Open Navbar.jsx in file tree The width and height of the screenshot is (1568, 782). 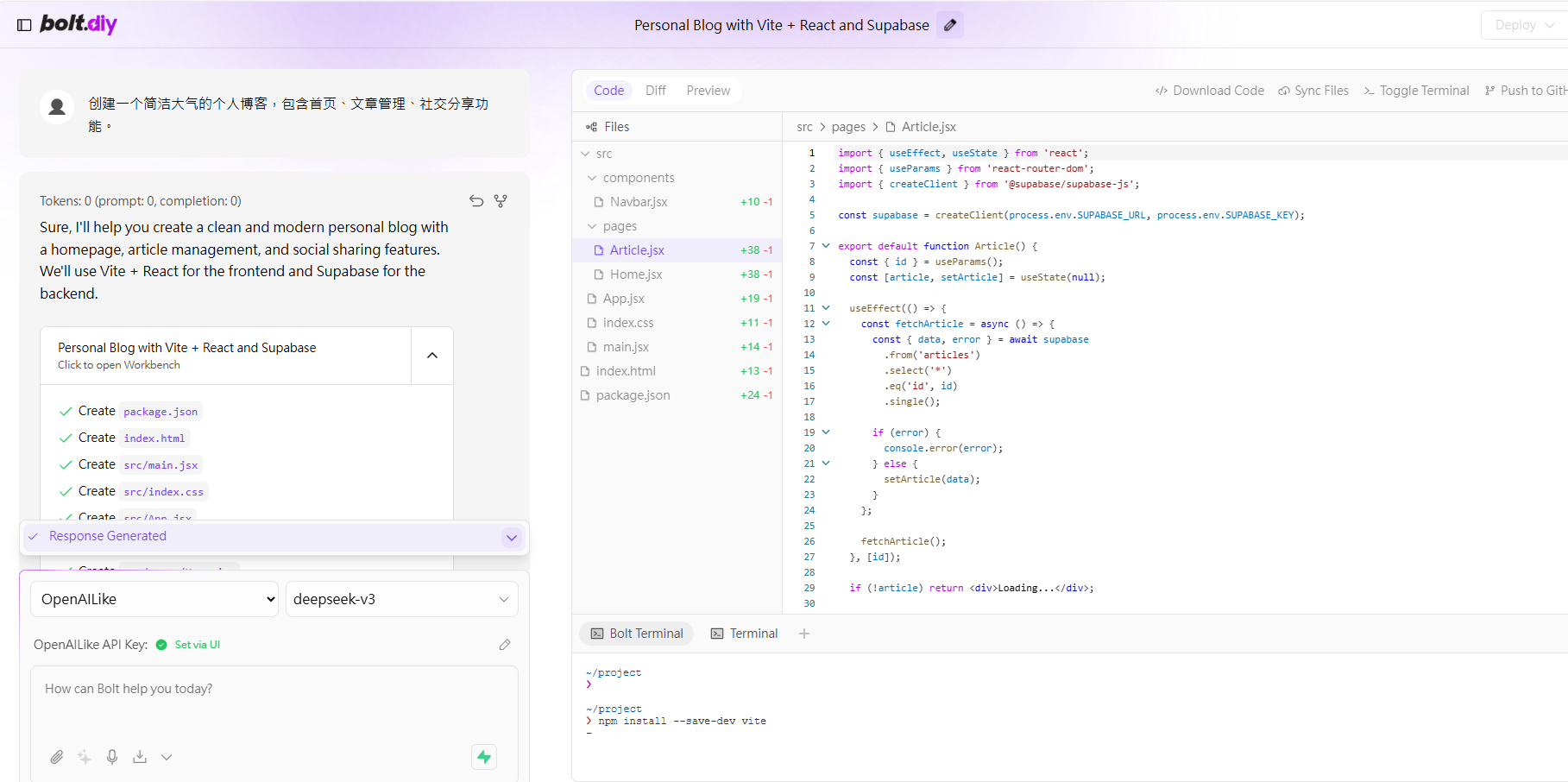tap(677, 202)
